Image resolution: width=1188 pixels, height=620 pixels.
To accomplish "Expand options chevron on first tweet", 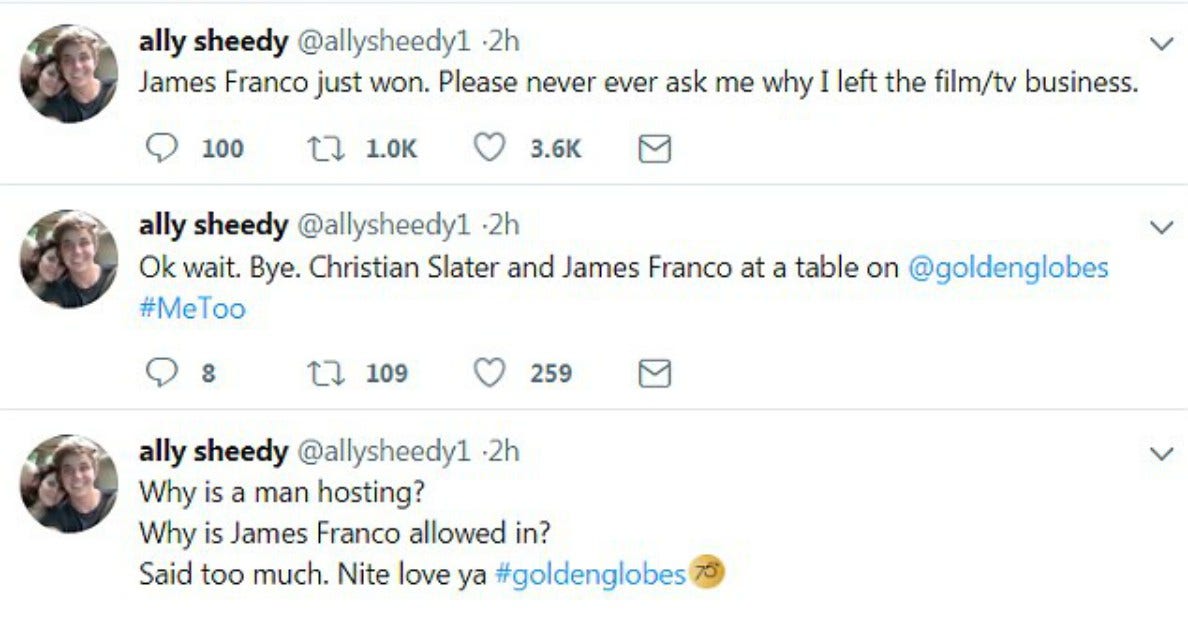I will pos(1161,44).
